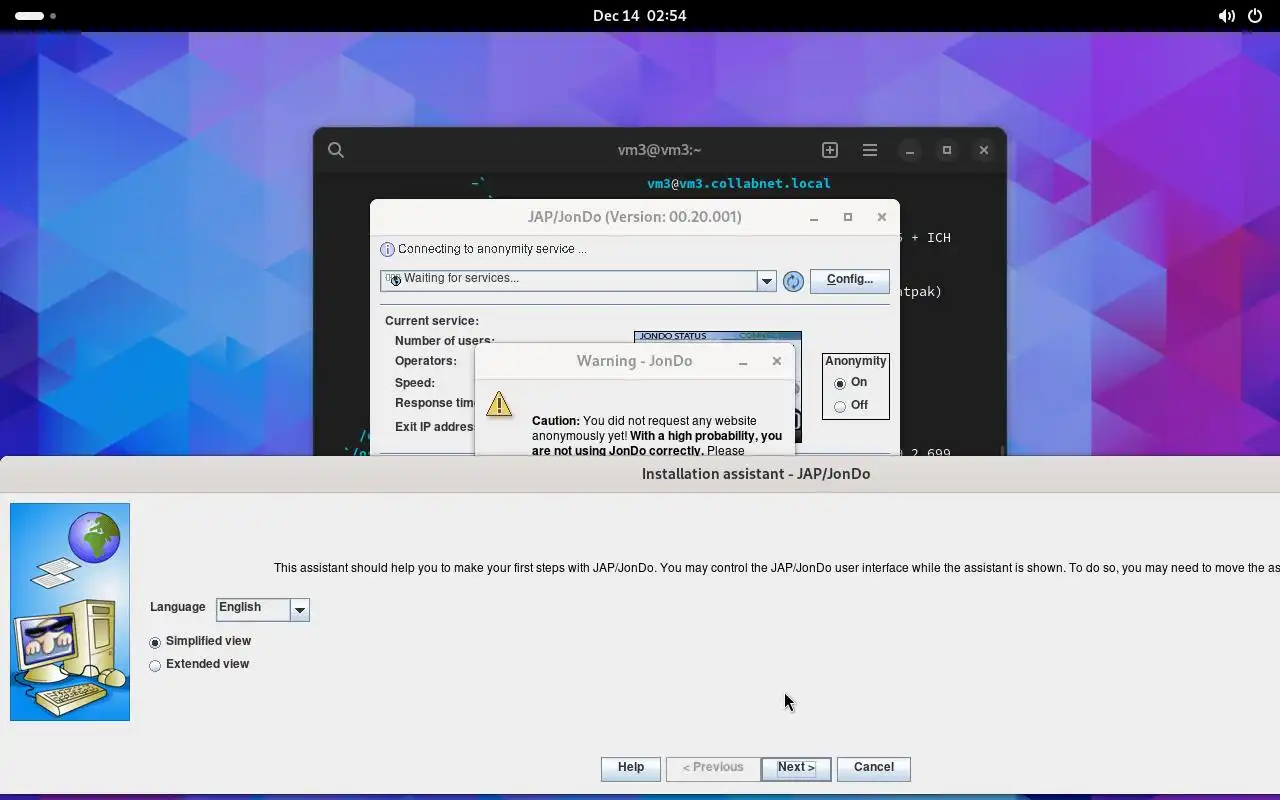Open the terminal search icon

(x=336, y=150)
